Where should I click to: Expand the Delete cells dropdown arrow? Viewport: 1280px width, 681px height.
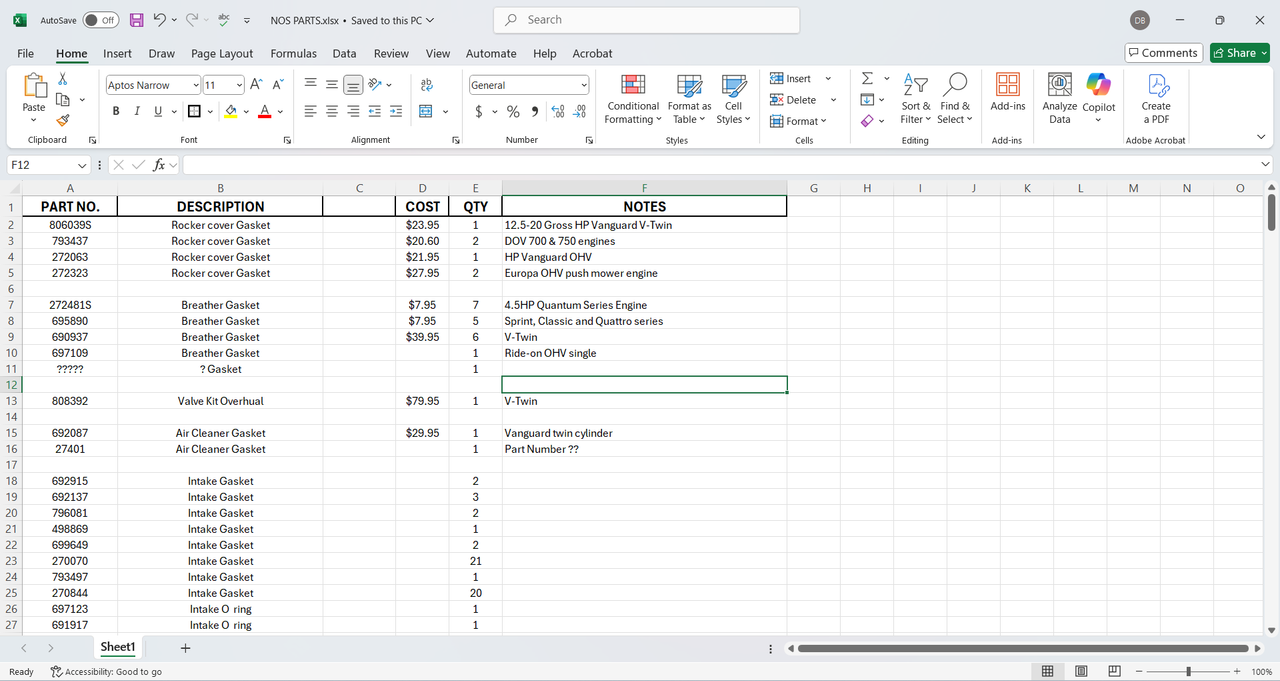click(833, 100)
